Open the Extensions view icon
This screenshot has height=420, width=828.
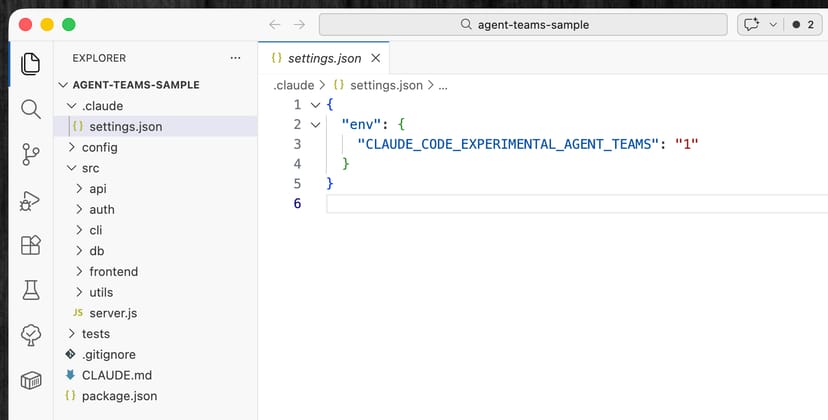click(x=31, y=245)
